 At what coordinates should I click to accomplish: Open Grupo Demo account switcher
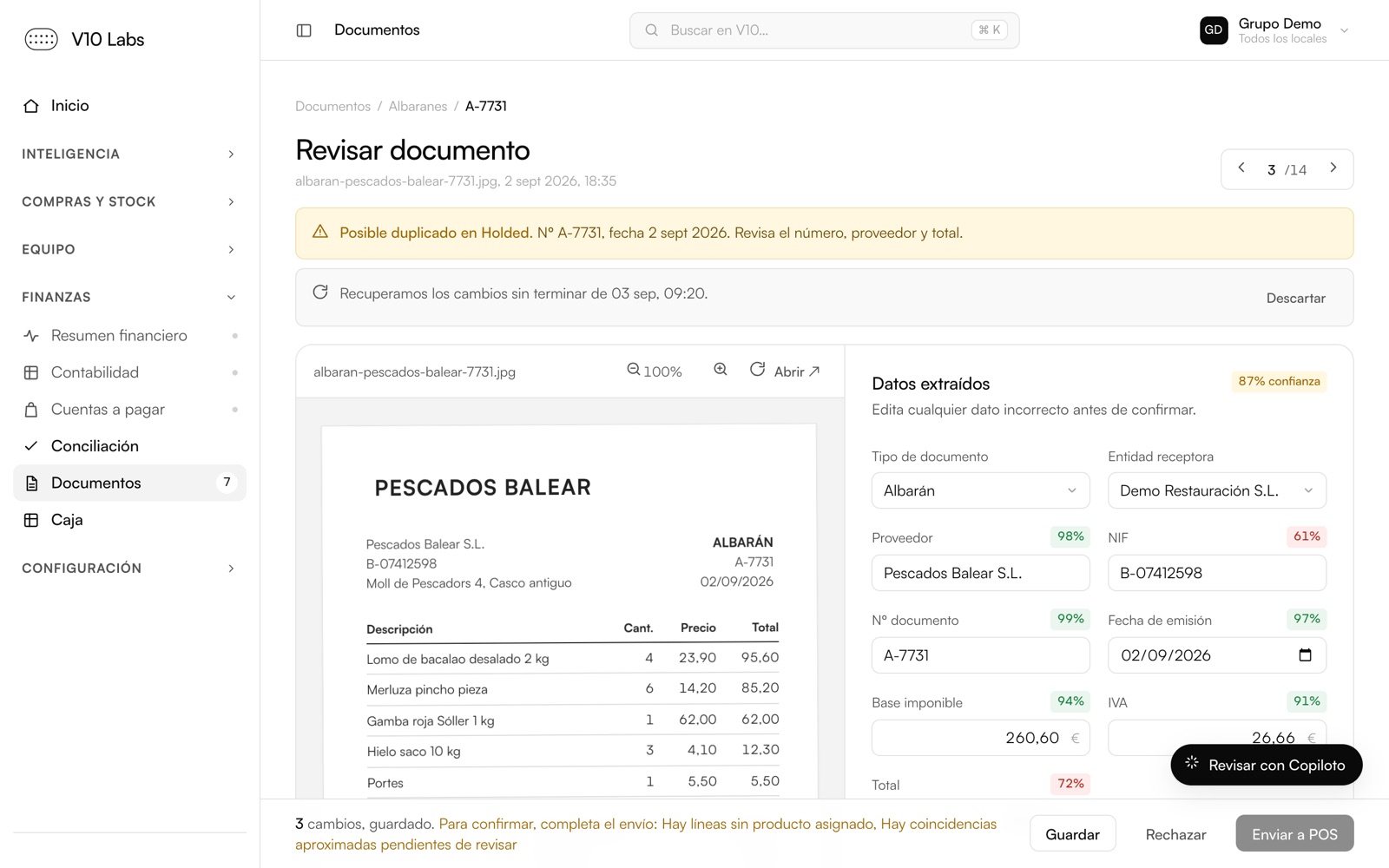tap(1274, 30)
